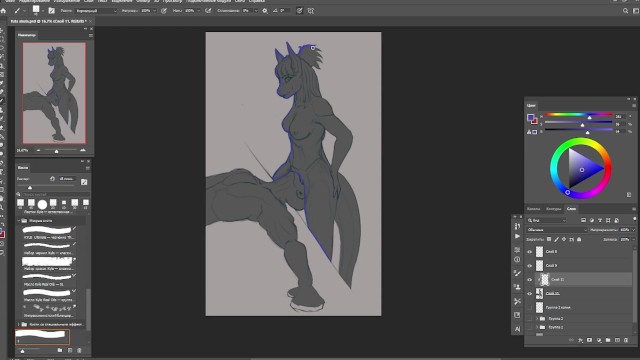This screenshot has width=640, height=360.
Task: Click Navigator zoom in button
Action: click(x=83, y=150)
